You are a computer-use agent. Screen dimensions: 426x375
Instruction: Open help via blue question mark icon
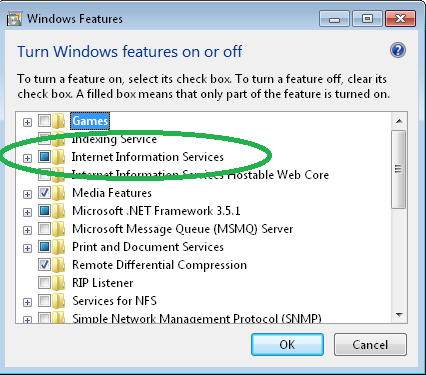(x=398, y=51)
